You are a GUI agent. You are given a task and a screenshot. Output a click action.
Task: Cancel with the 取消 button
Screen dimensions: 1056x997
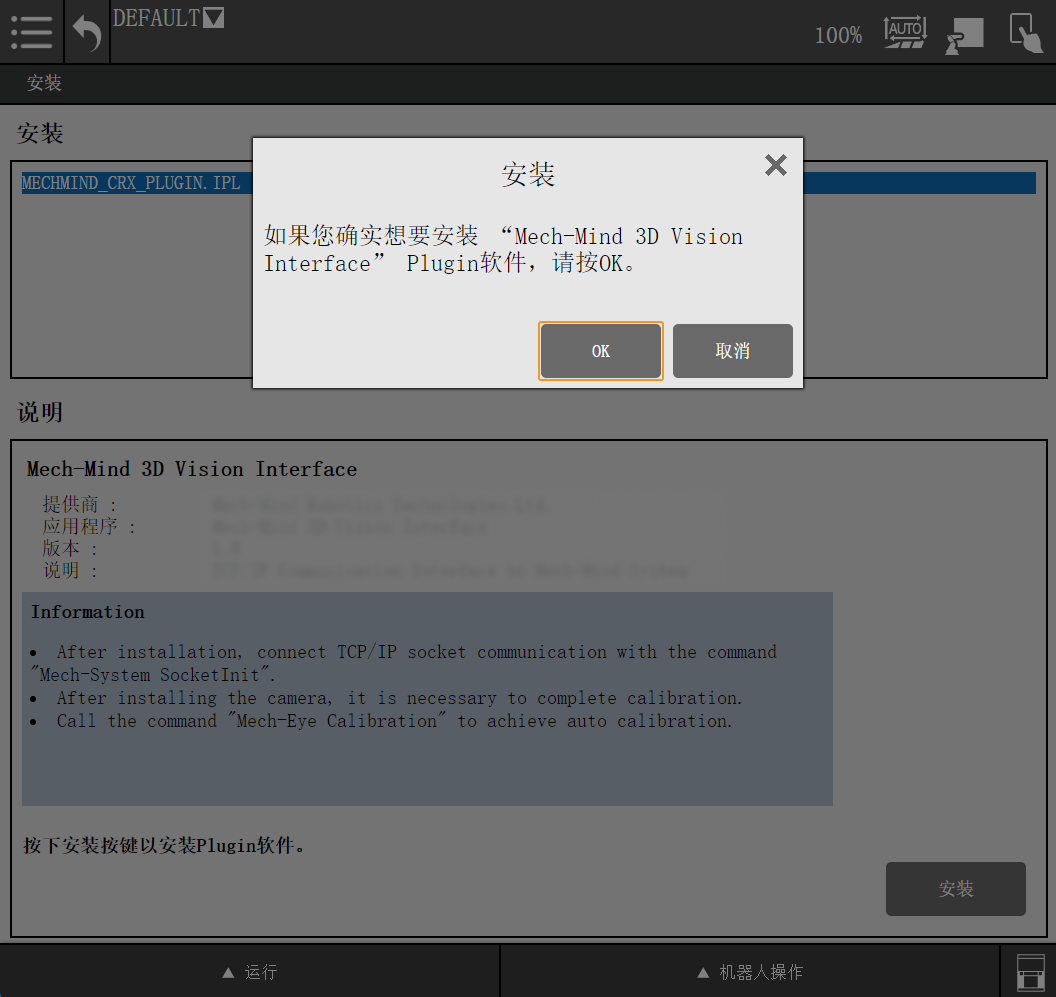pos(733,351)
